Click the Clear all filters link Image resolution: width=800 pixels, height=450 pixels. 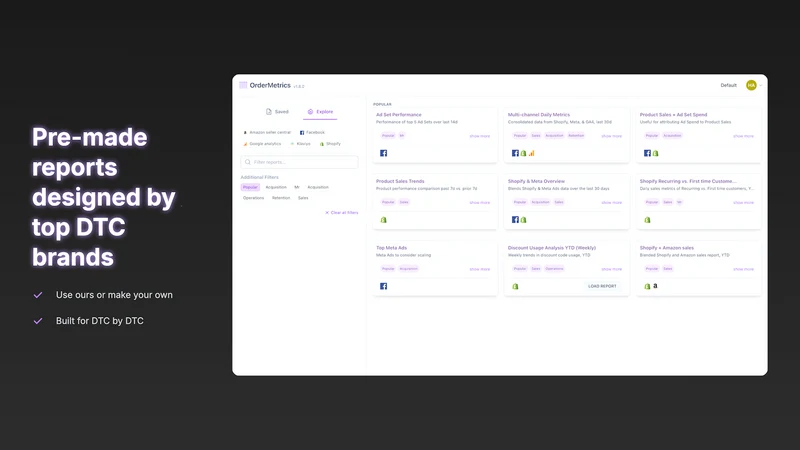[x=342, y=213]
